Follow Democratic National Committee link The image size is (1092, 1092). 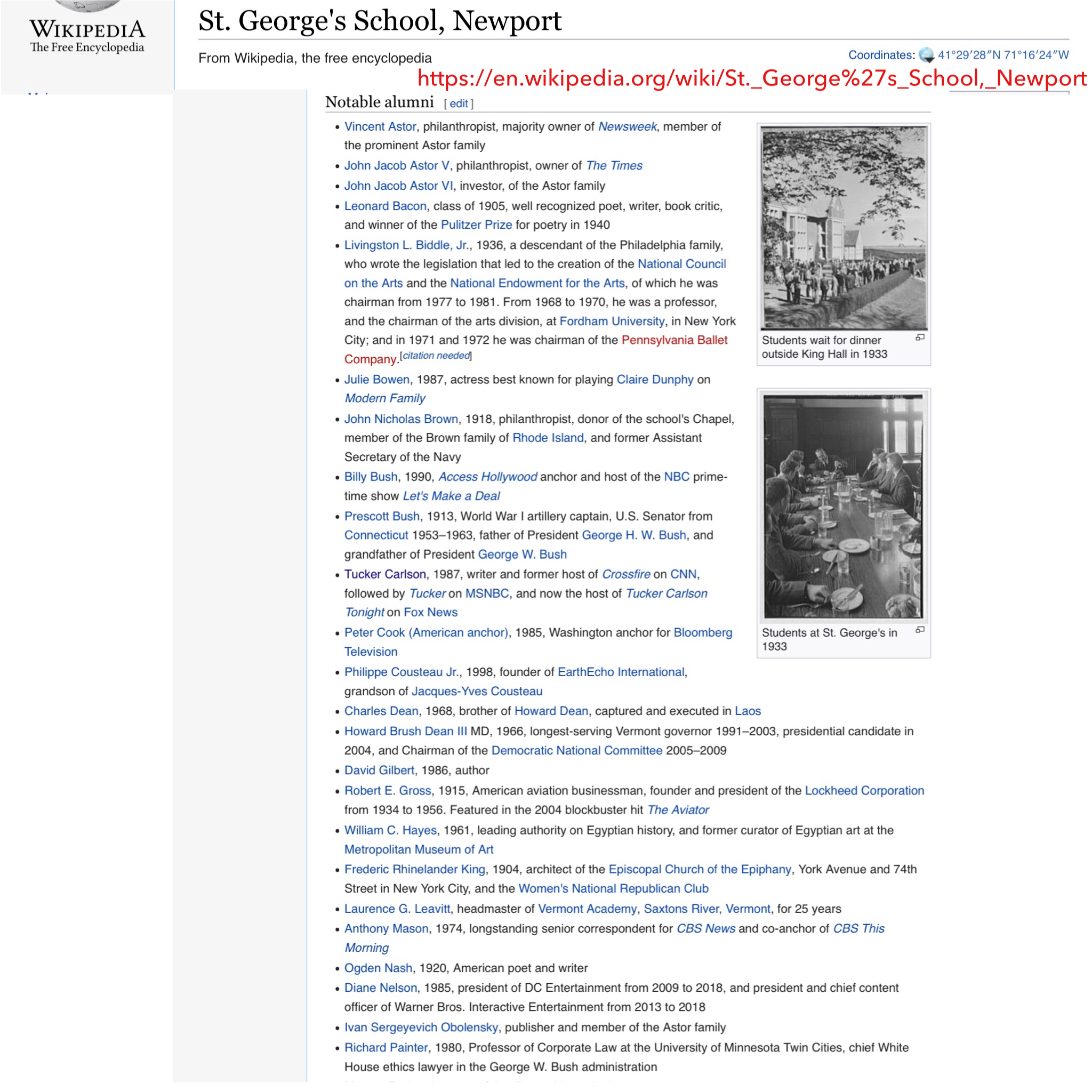point(577,751)
